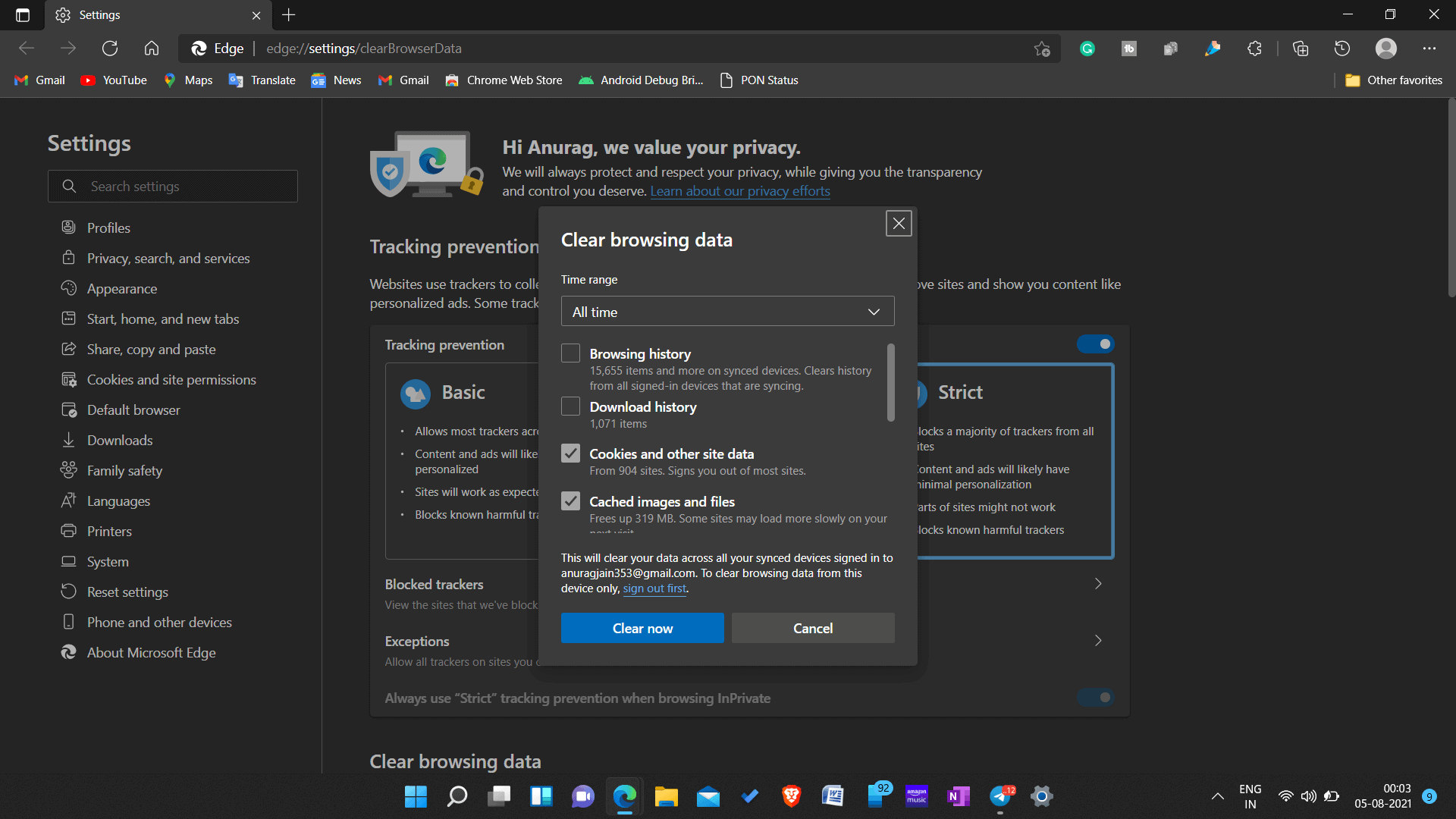Screen dimensions: 1456x819
Task: Click the File Explorer icon in taskbar
Action: 666,795
